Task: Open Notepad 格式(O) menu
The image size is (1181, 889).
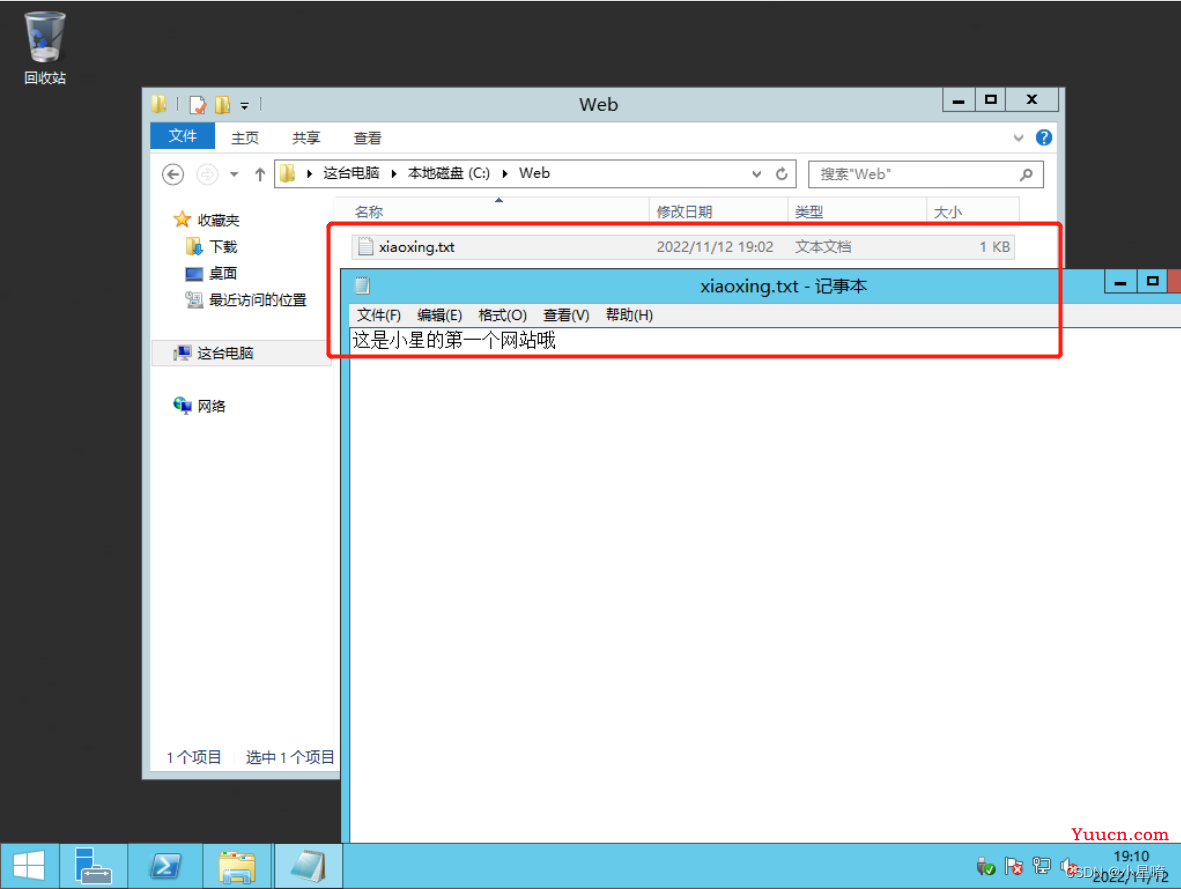Action: click(x=502, y=315)
